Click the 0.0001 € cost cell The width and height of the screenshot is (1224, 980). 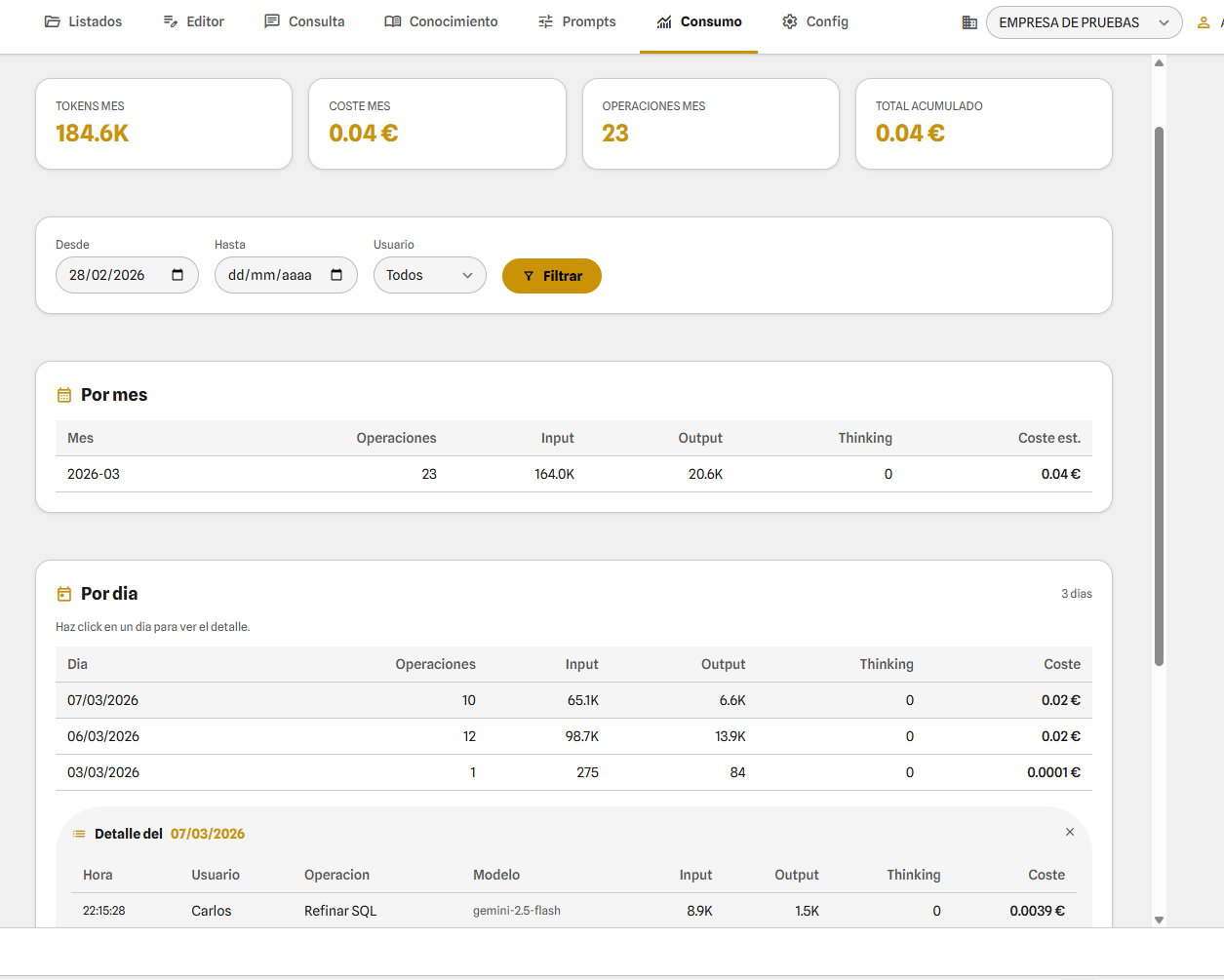pyautogui.click(x=1053, y=772)
